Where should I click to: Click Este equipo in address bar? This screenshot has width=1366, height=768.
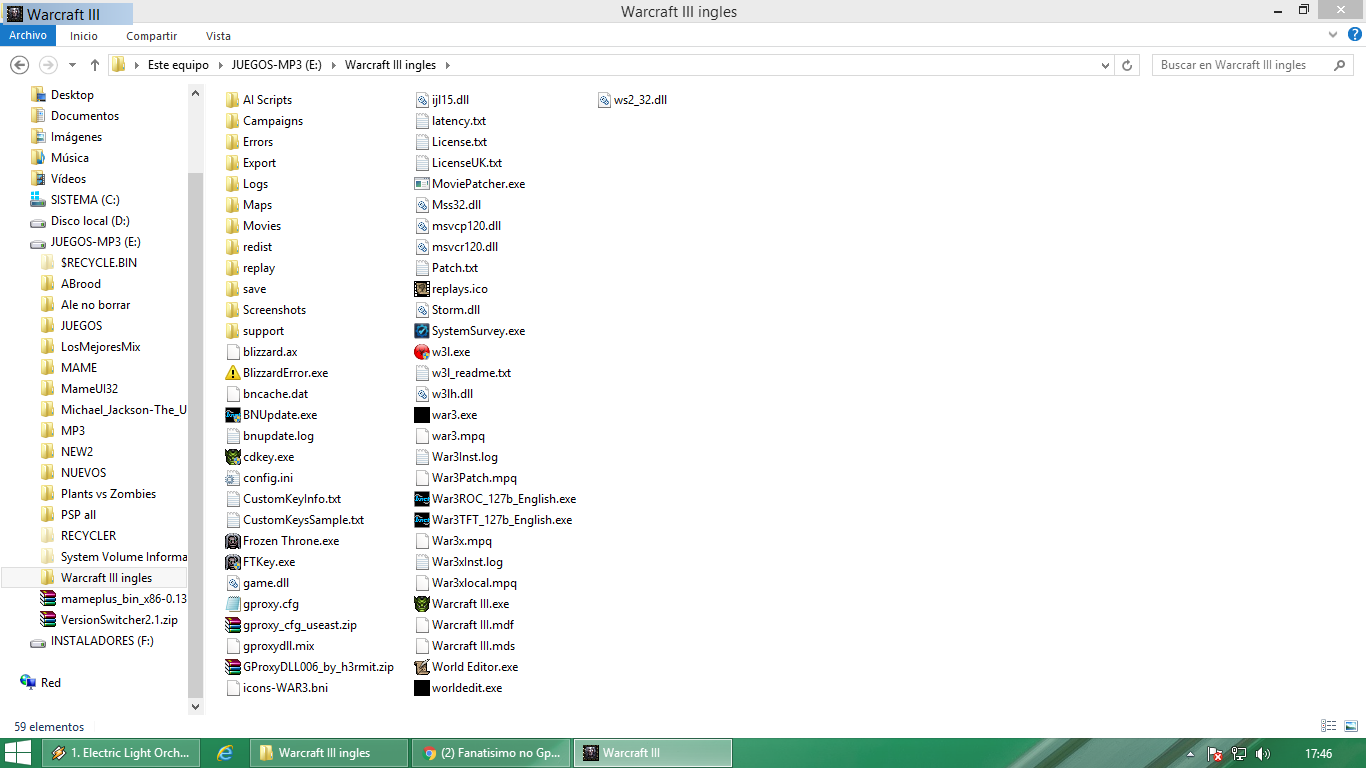(178, 65)
